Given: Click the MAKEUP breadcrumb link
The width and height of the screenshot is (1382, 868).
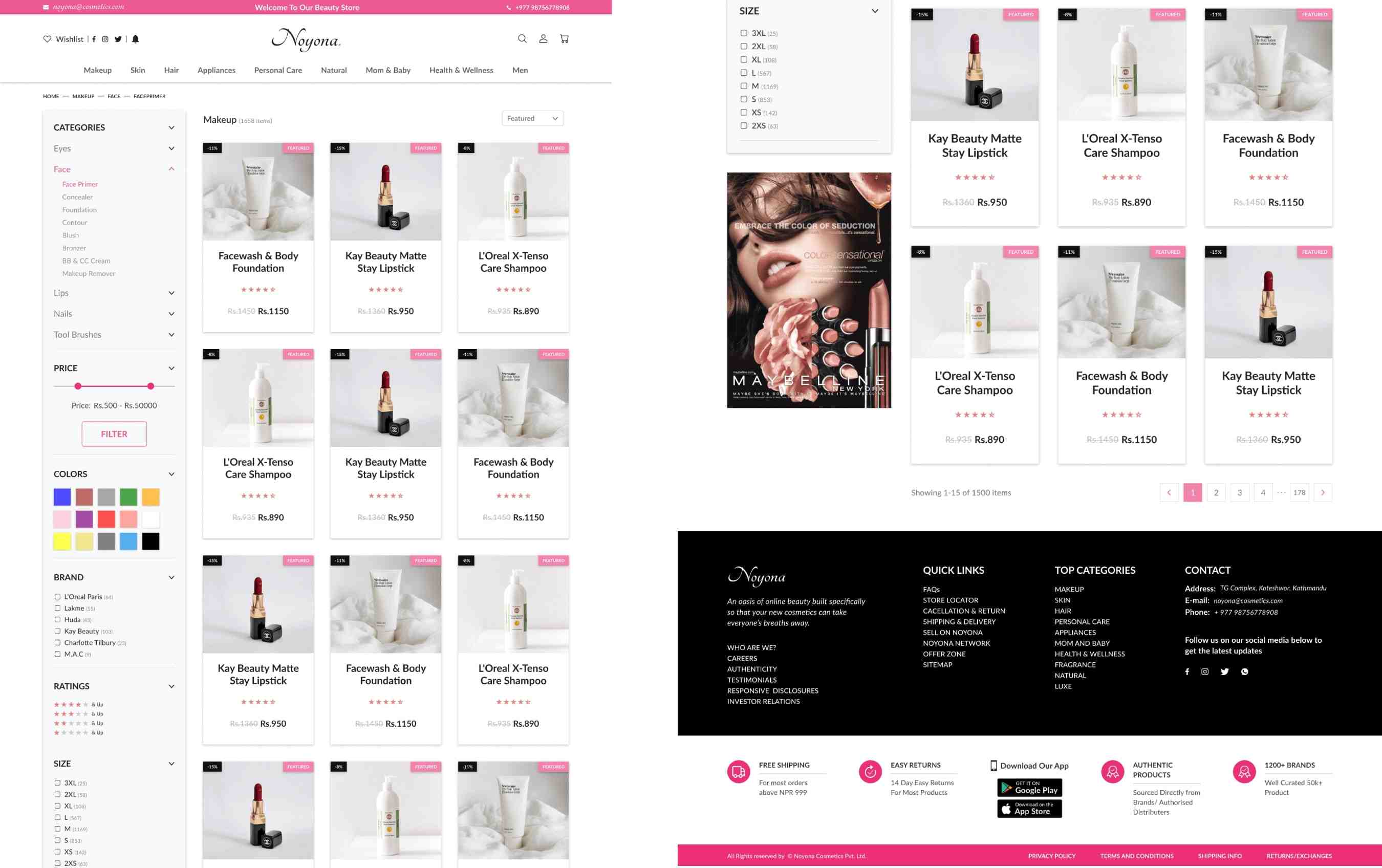Looking at the screenshot, I should tap(83, 96).
